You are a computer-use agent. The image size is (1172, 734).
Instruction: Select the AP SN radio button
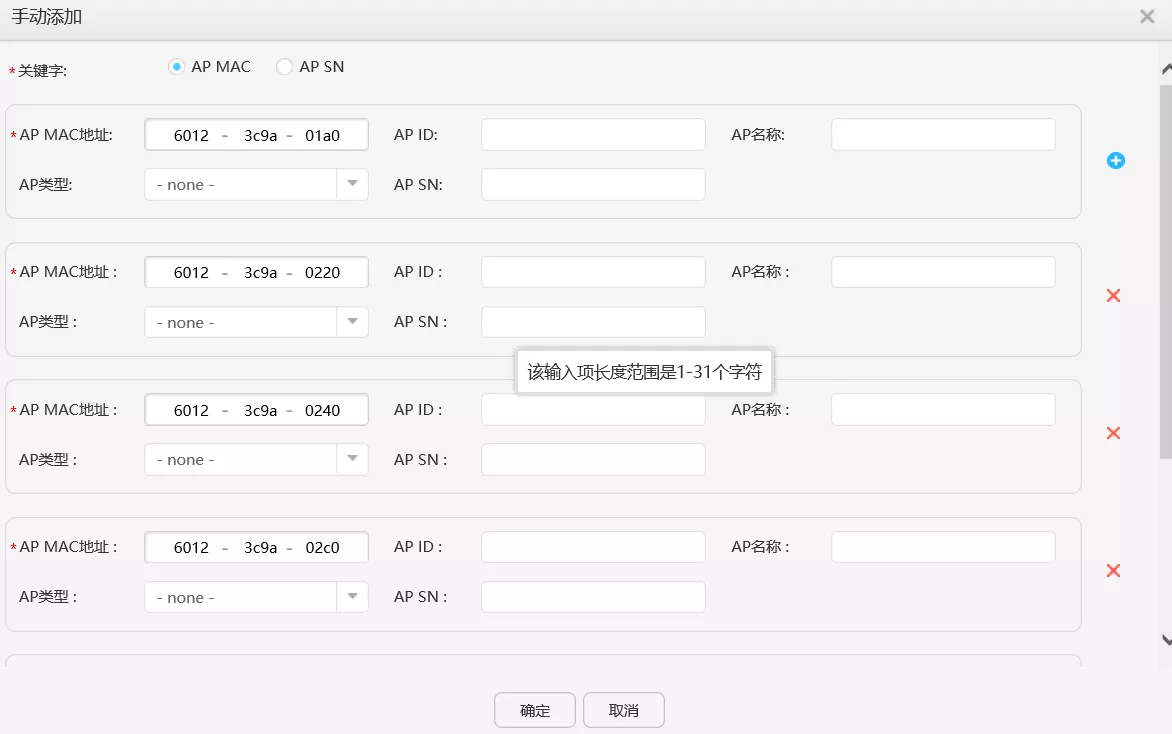[285, 67]
